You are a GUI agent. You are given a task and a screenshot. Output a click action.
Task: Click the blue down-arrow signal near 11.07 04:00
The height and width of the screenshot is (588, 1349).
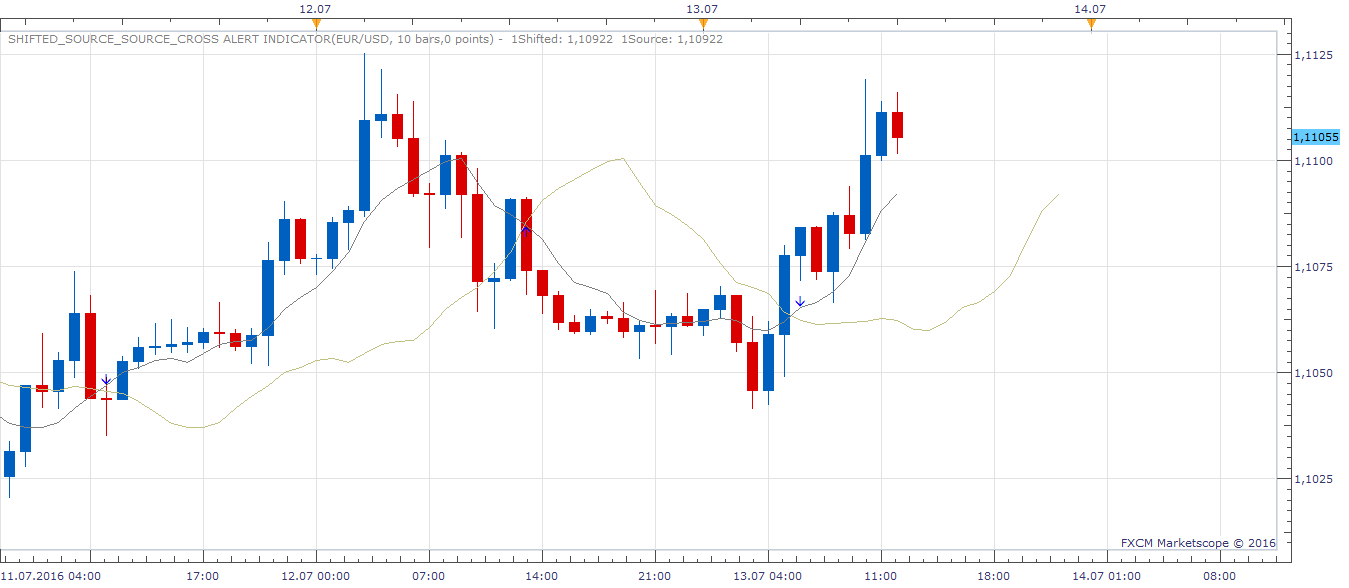coord(106,379)
